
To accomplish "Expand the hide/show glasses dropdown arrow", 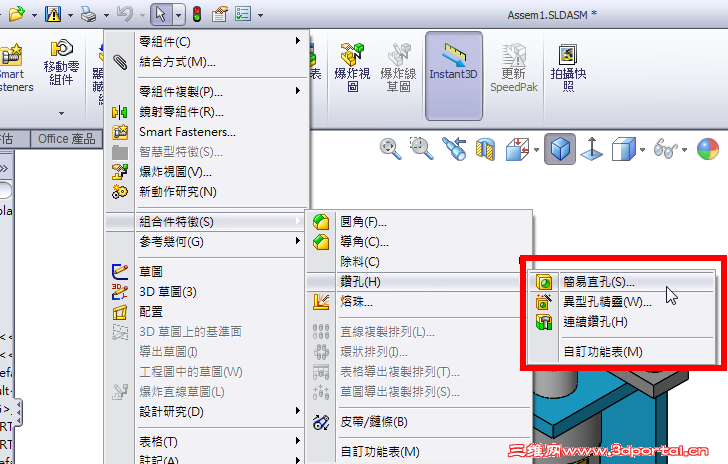I will 684,150.
